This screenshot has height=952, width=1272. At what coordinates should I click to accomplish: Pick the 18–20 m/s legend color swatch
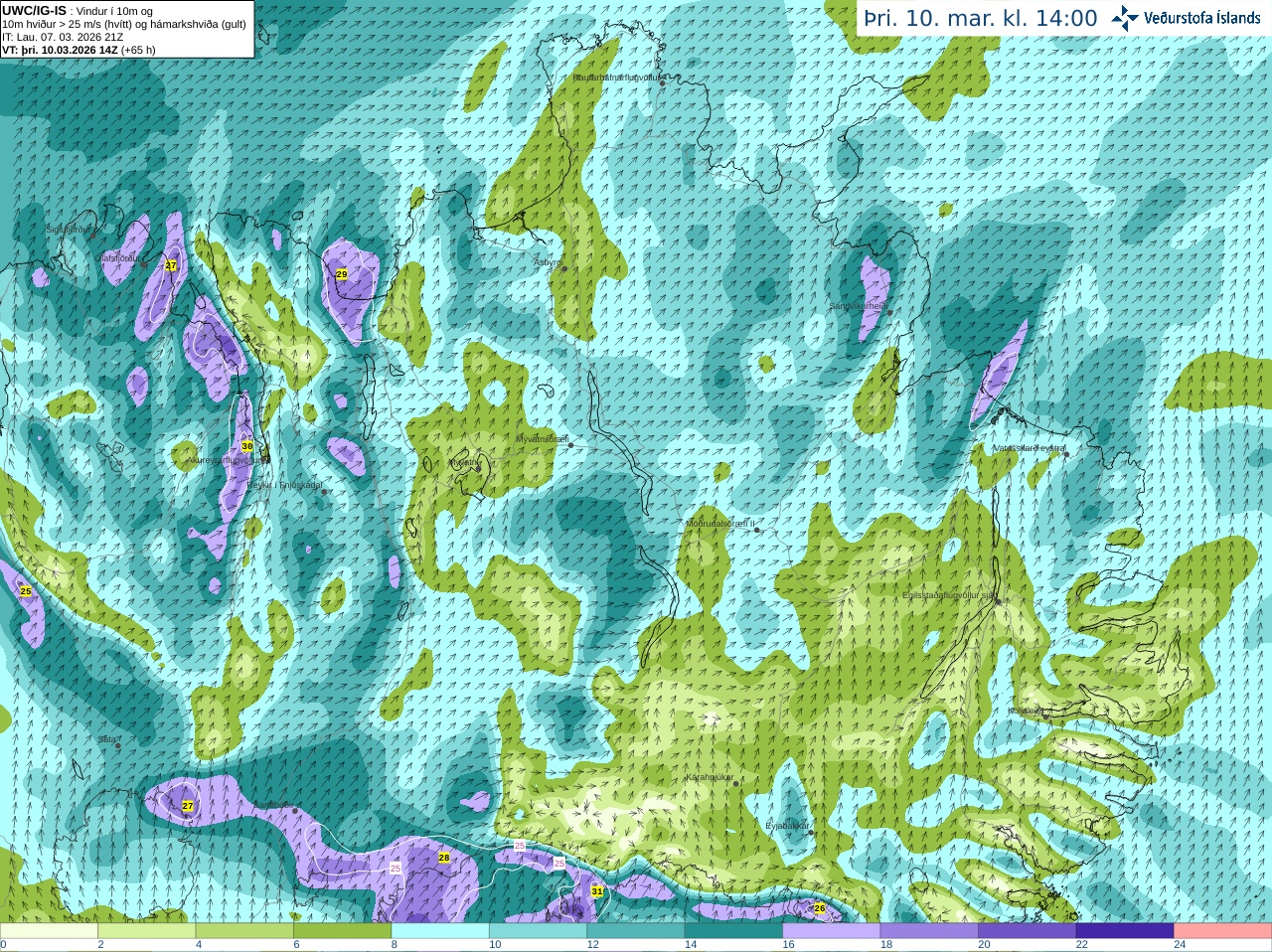(x=929, y=931)
